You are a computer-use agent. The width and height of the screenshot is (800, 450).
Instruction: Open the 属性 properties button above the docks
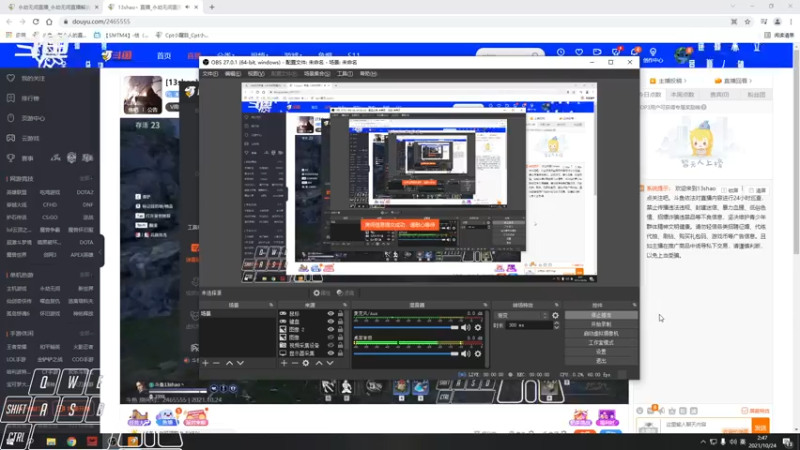coord(322,293)
